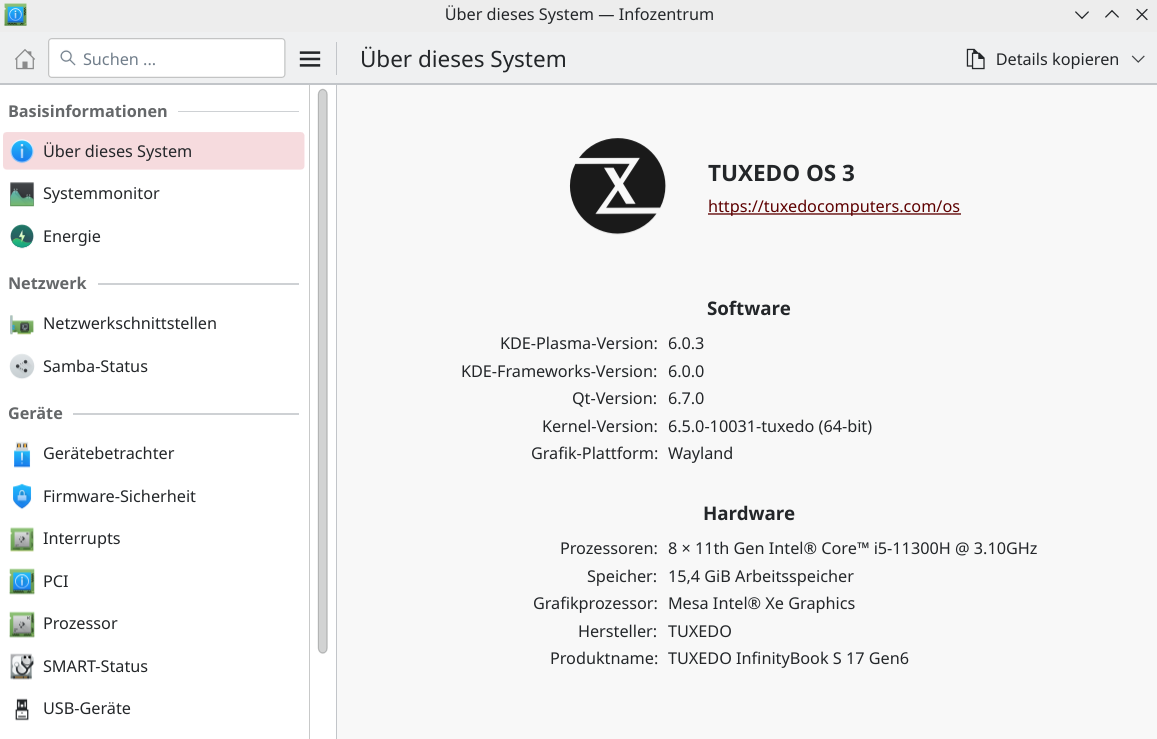The image size is (1157, 739).
Task: Click the Netzwerkschnittstellen card icon
Action: 22,324
